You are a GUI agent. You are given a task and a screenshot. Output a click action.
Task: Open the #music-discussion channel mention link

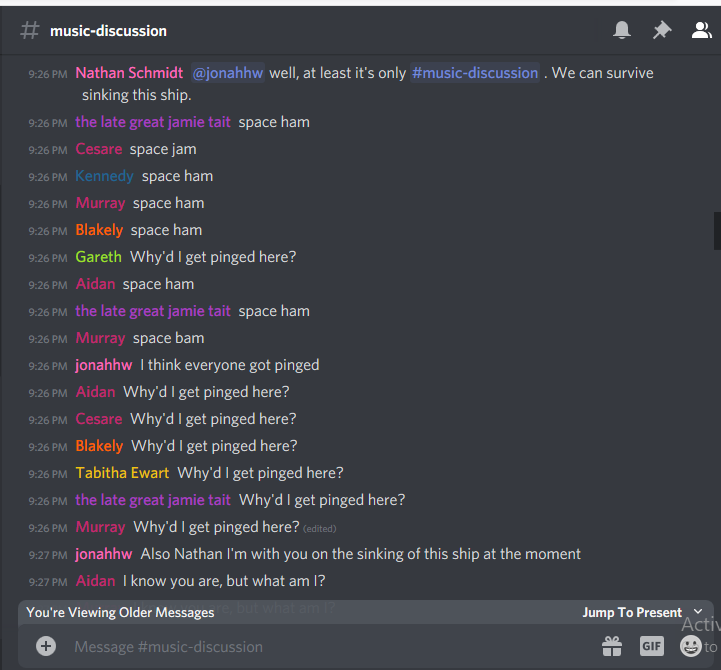[x=475, y=73]
